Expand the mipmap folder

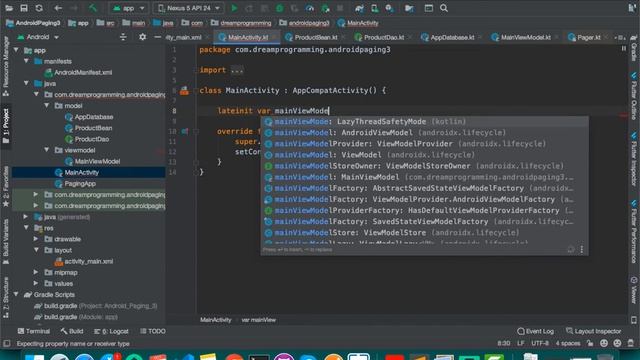click(x=36, y=272)
